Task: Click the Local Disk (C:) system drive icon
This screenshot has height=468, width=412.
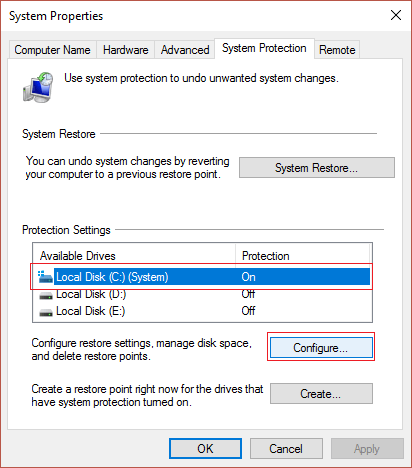Action: pyautogui.click(x=45, y=277)
